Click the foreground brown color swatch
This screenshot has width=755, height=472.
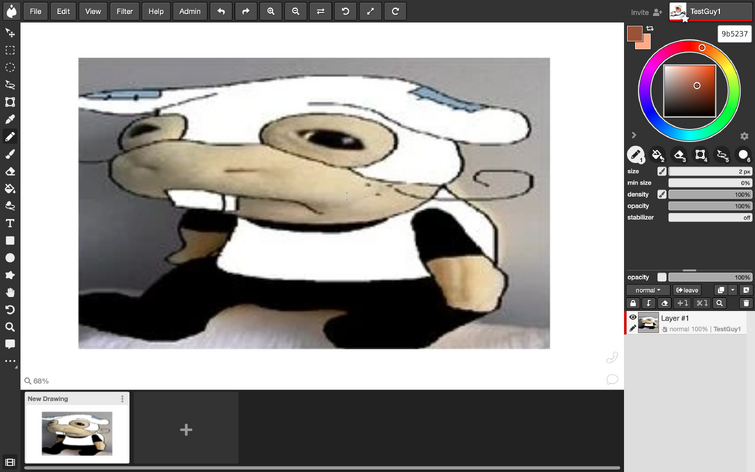(x=635, y=33)
